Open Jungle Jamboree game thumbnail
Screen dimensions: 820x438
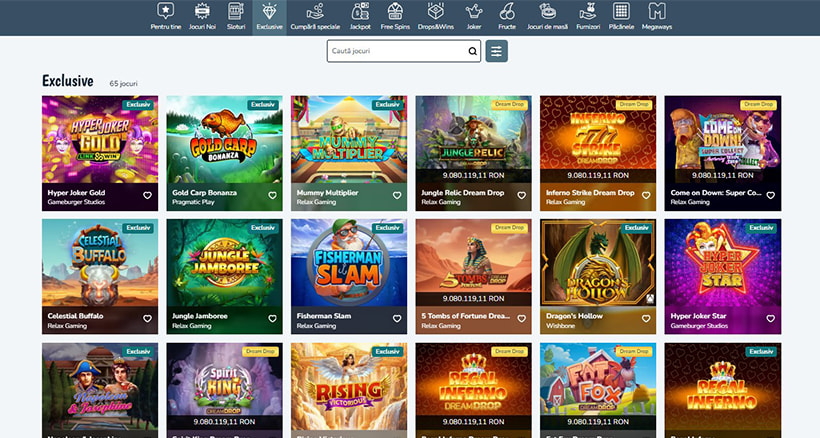coord(224,262)
